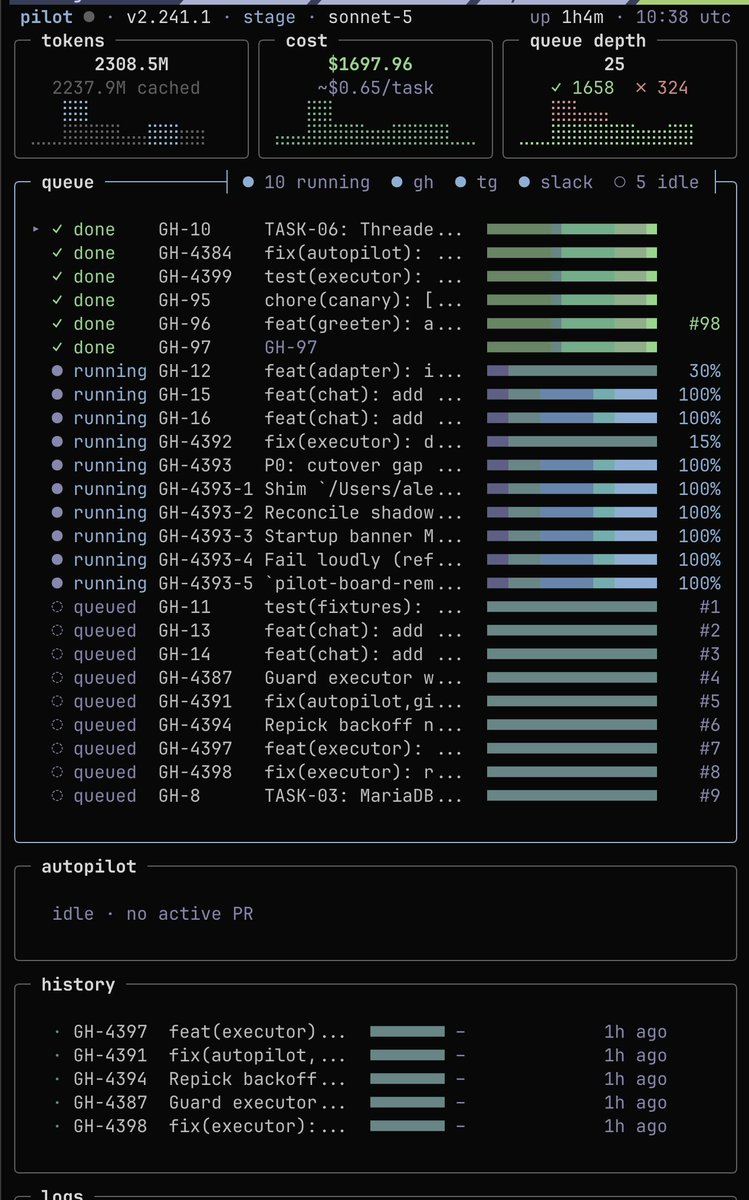
Task: Click the running dot beside GH-4393-1
Action: click(x=58, y=489)
